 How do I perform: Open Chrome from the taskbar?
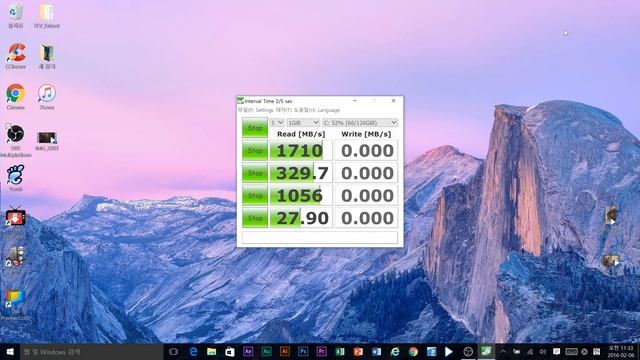[413, 351]
